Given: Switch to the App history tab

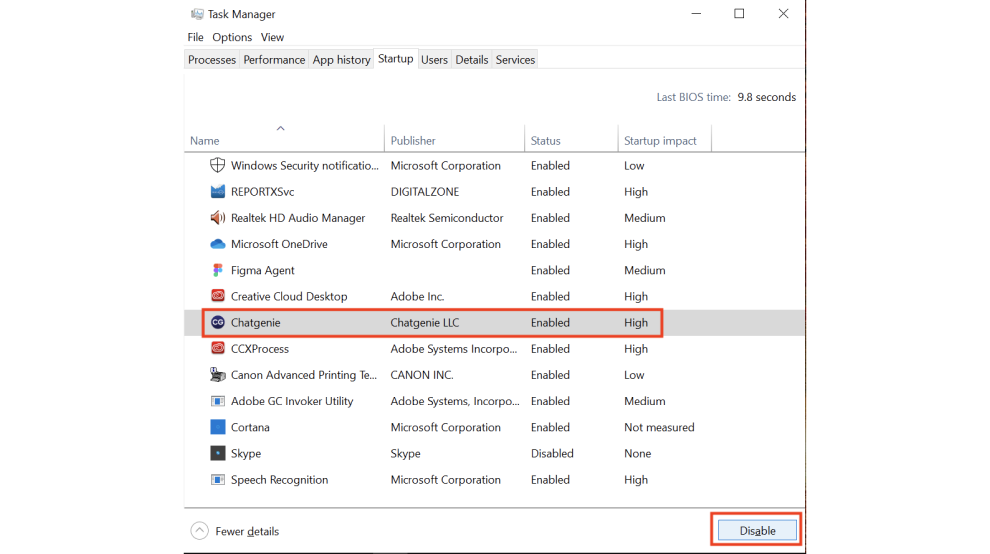Looking at the screenshot, I should click(341, 59).
